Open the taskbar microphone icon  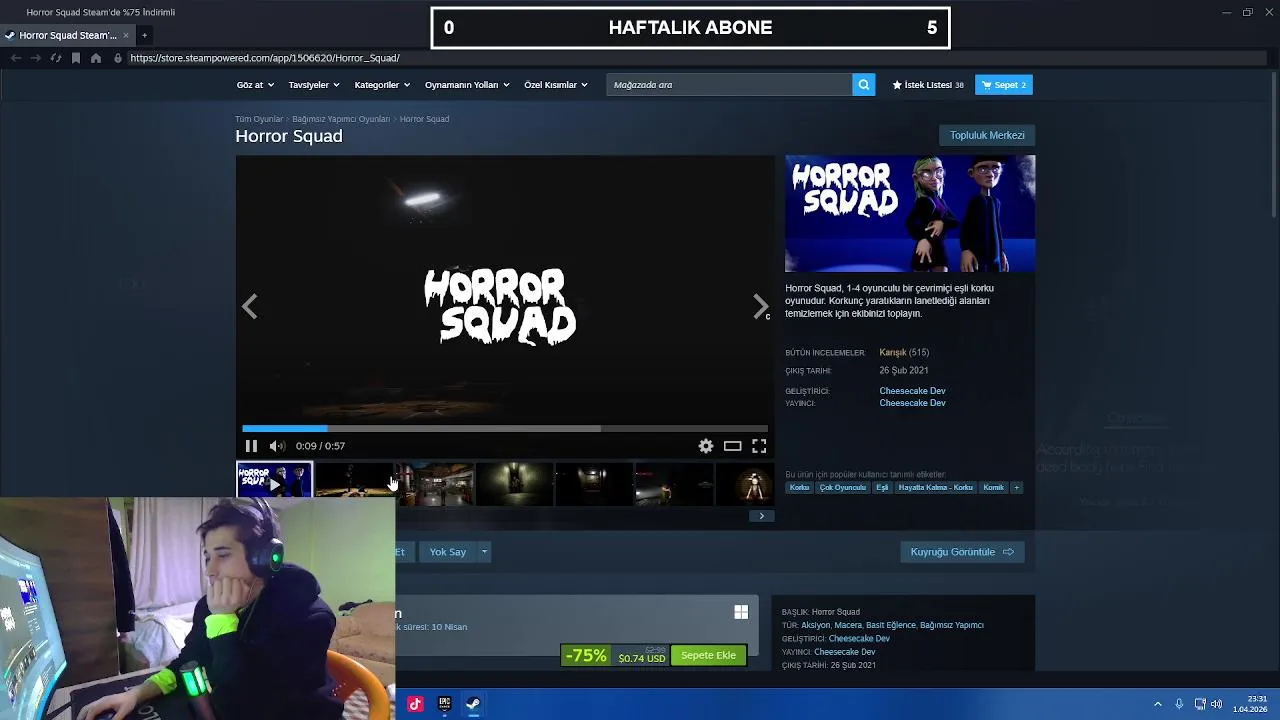point(1179,704)
